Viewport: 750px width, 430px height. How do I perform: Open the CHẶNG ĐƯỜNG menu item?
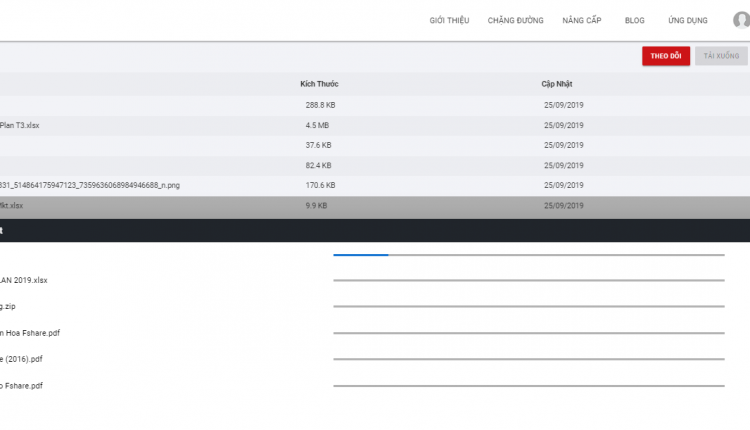pos(515,21)
